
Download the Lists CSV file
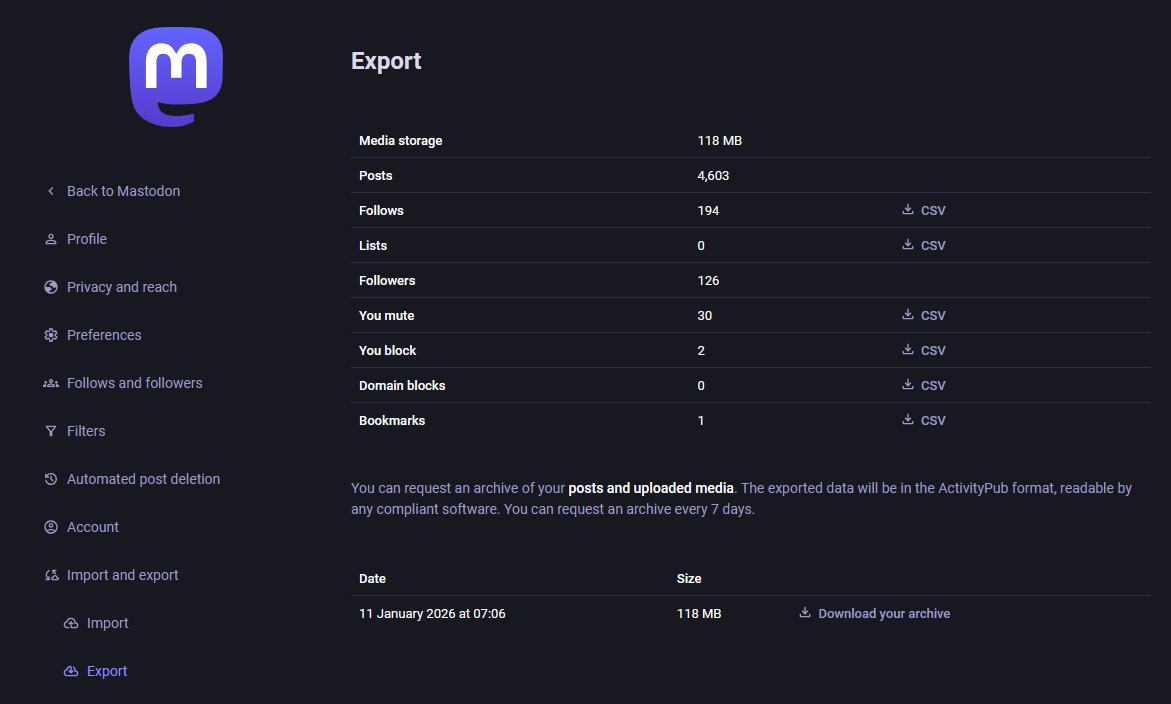pos(924,246)
